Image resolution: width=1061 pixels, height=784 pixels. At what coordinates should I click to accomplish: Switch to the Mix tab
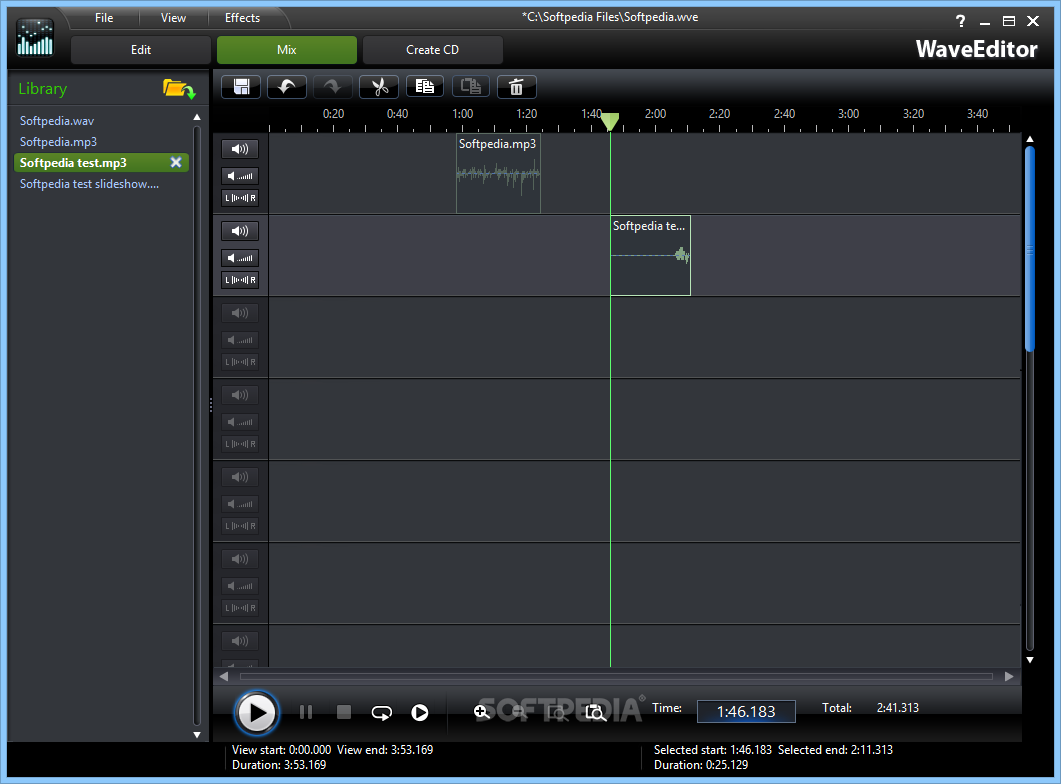click(287, 50)
